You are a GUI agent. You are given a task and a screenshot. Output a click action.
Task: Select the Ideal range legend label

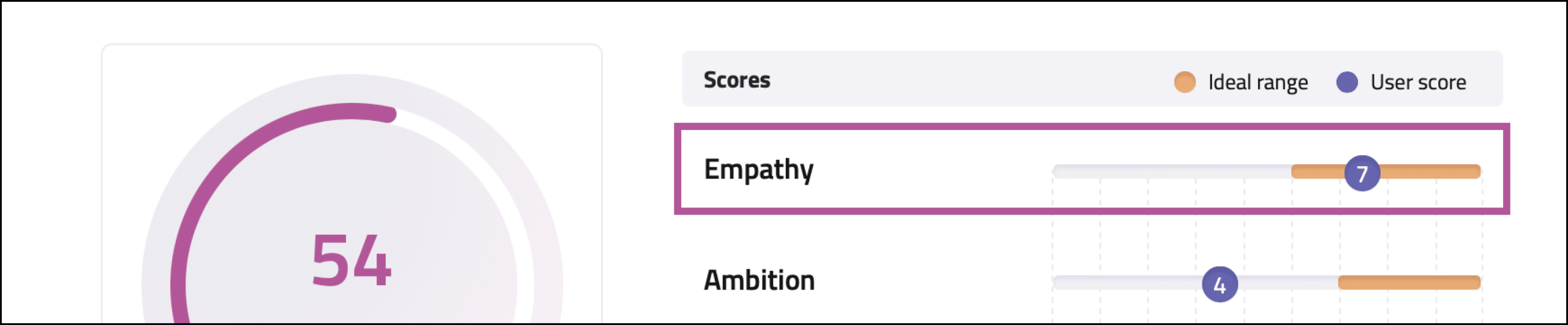(x=1257, y=82)
